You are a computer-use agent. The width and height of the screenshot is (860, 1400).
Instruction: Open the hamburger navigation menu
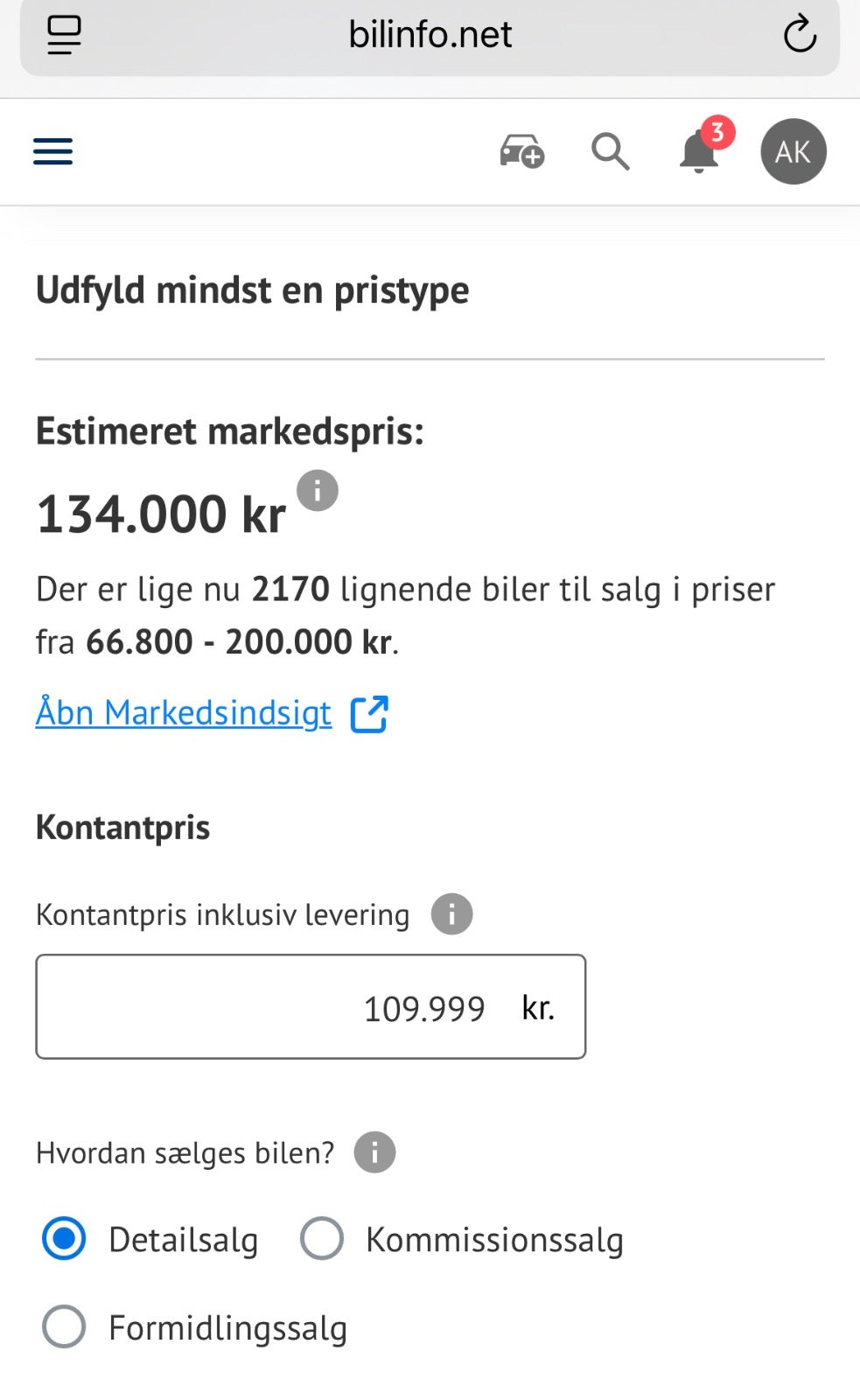pos(52,151)
